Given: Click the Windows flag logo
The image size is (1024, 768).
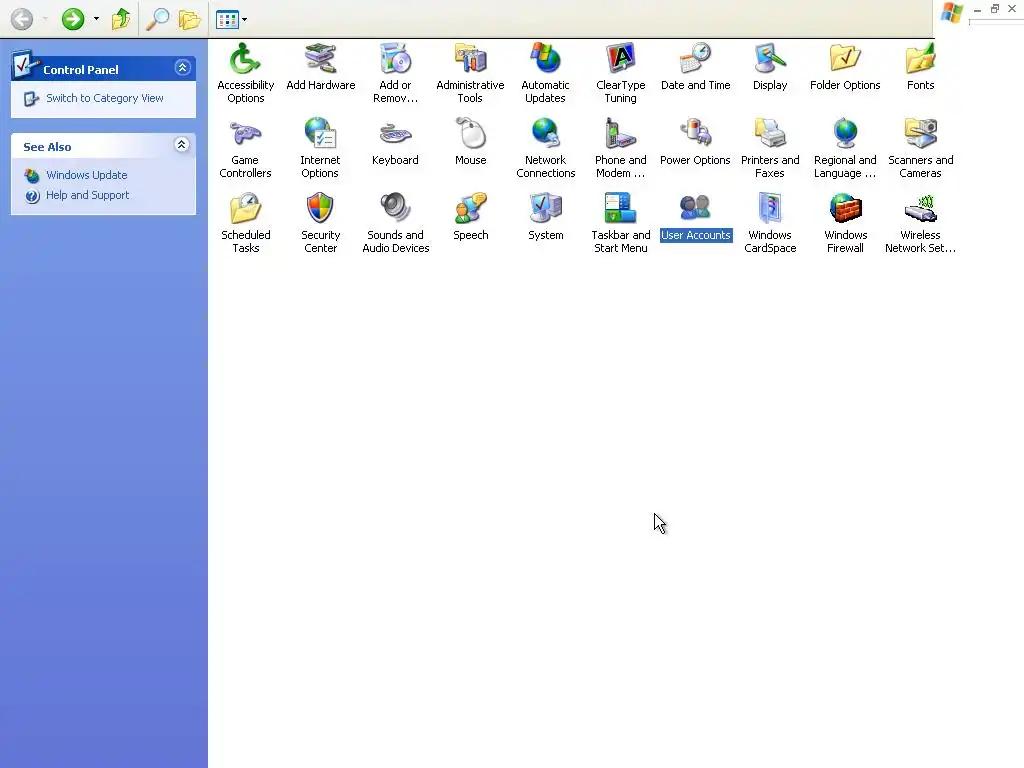Looking at the screenshot, I should [952, 12].
